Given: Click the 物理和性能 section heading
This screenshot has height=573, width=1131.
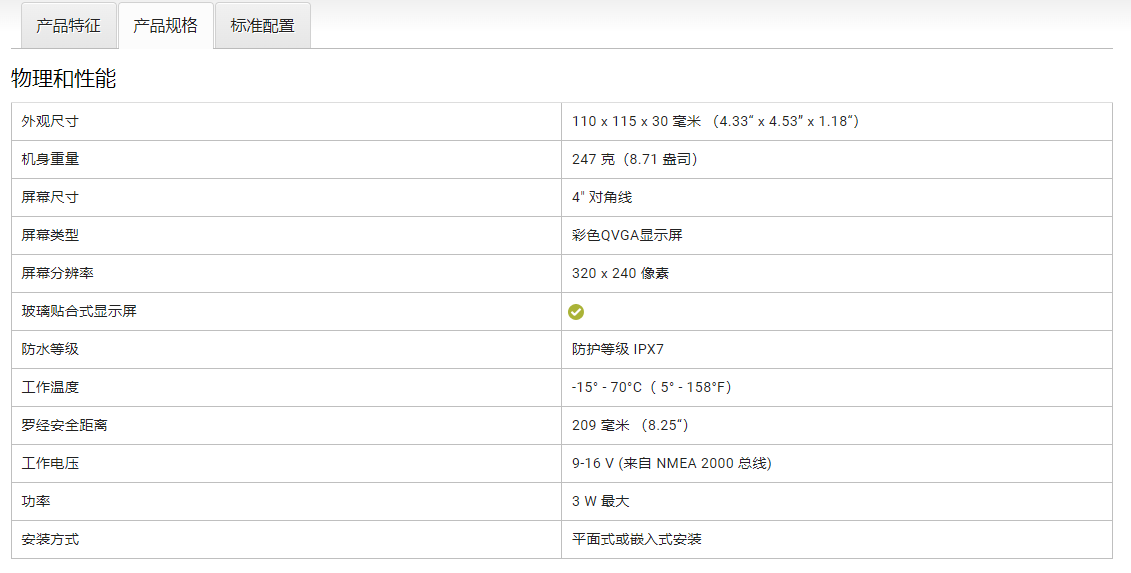Looking at the screenshot, I should point(63,79).
